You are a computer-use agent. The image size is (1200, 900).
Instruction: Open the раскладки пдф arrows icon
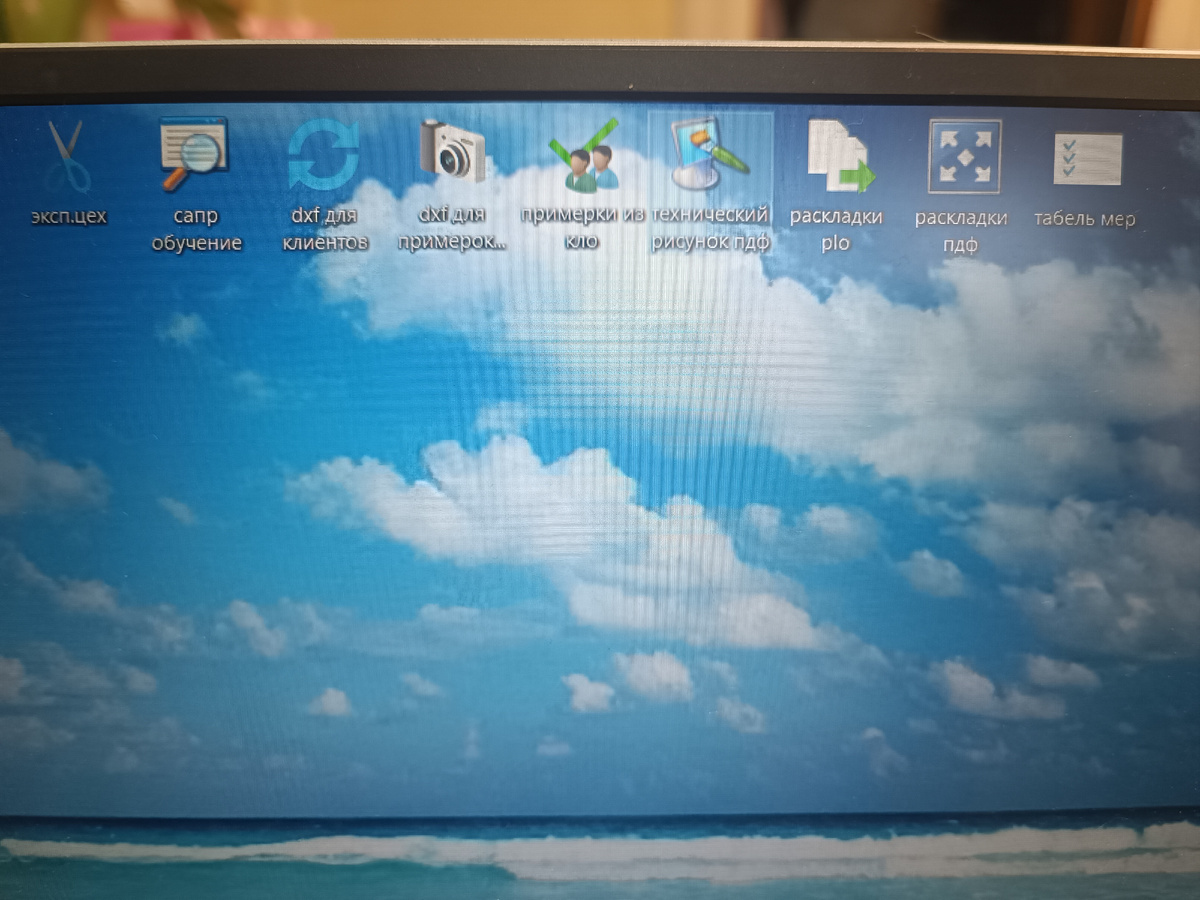964,156
